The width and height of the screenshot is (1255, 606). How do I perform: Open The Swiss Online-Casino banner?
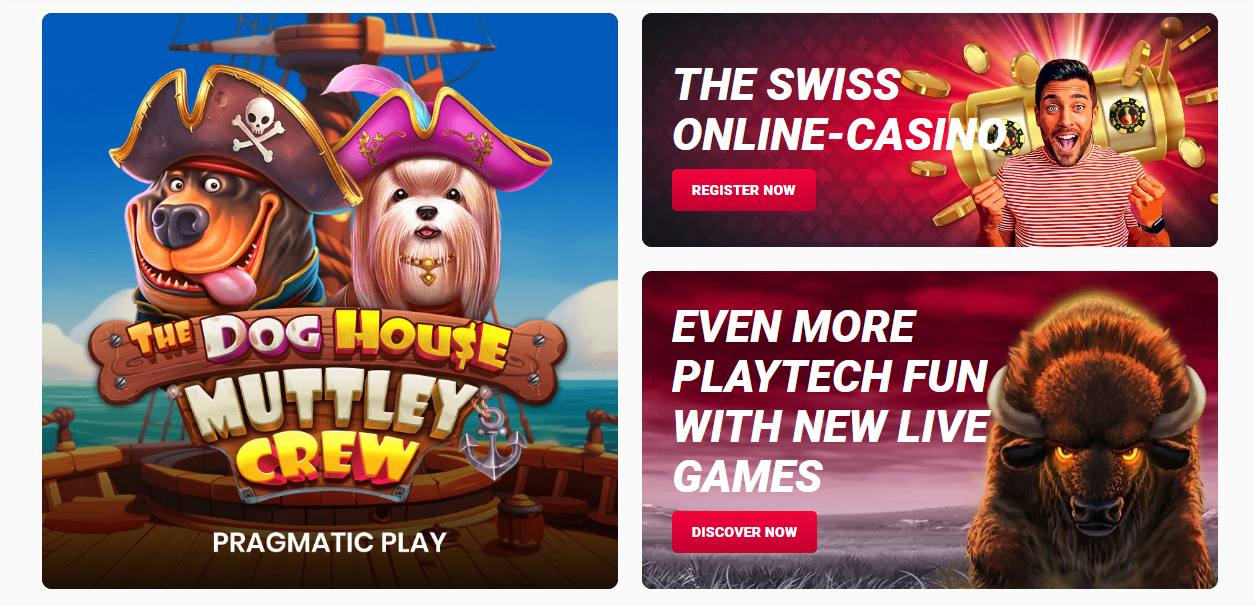pos(930,130)
